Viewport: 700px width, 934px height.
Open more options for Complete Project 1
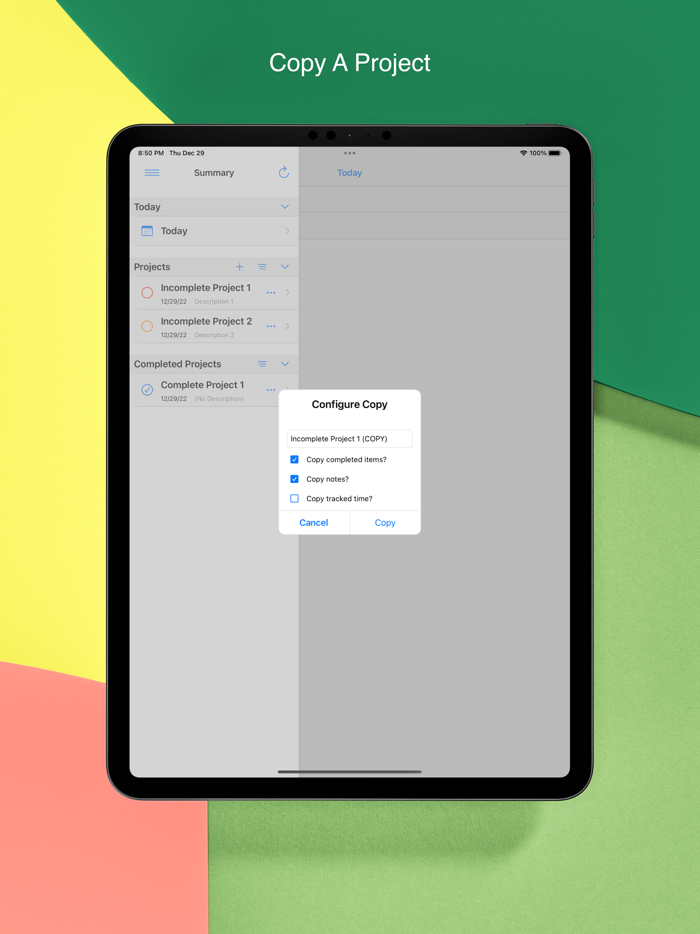(271, 390)
